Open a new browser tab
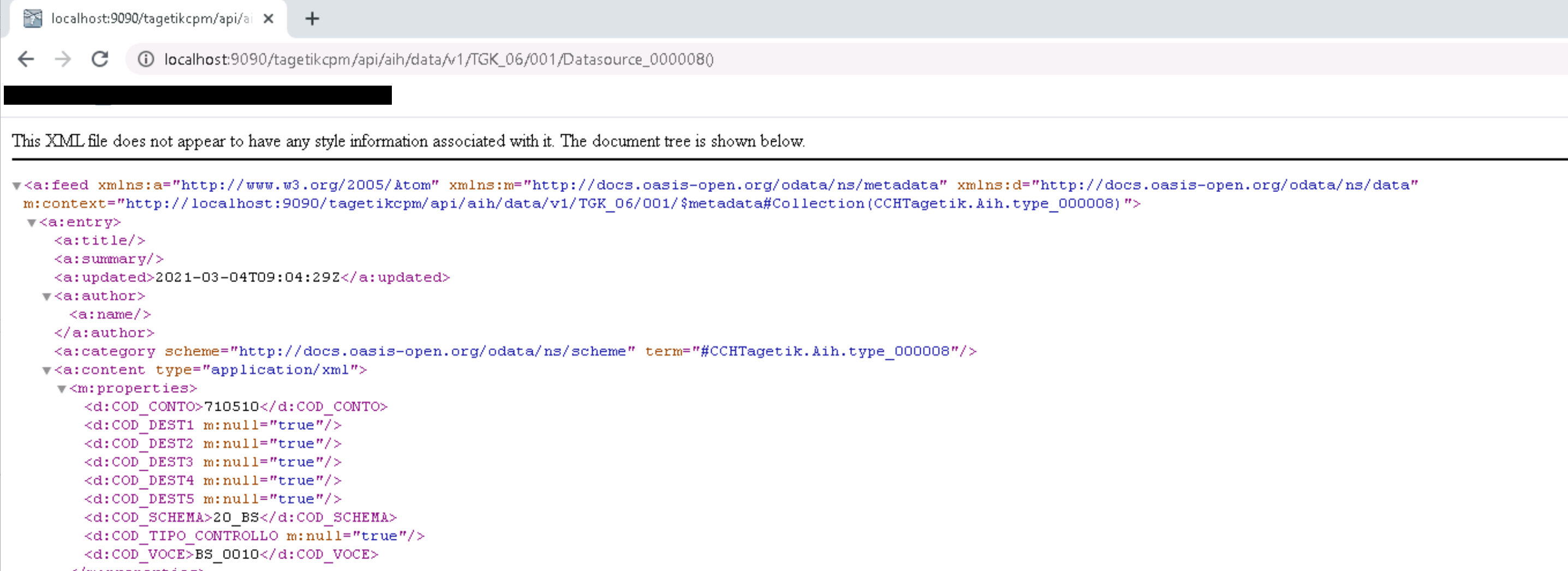Viewport: 1568px width, 571px height. [x=312, y=19]
